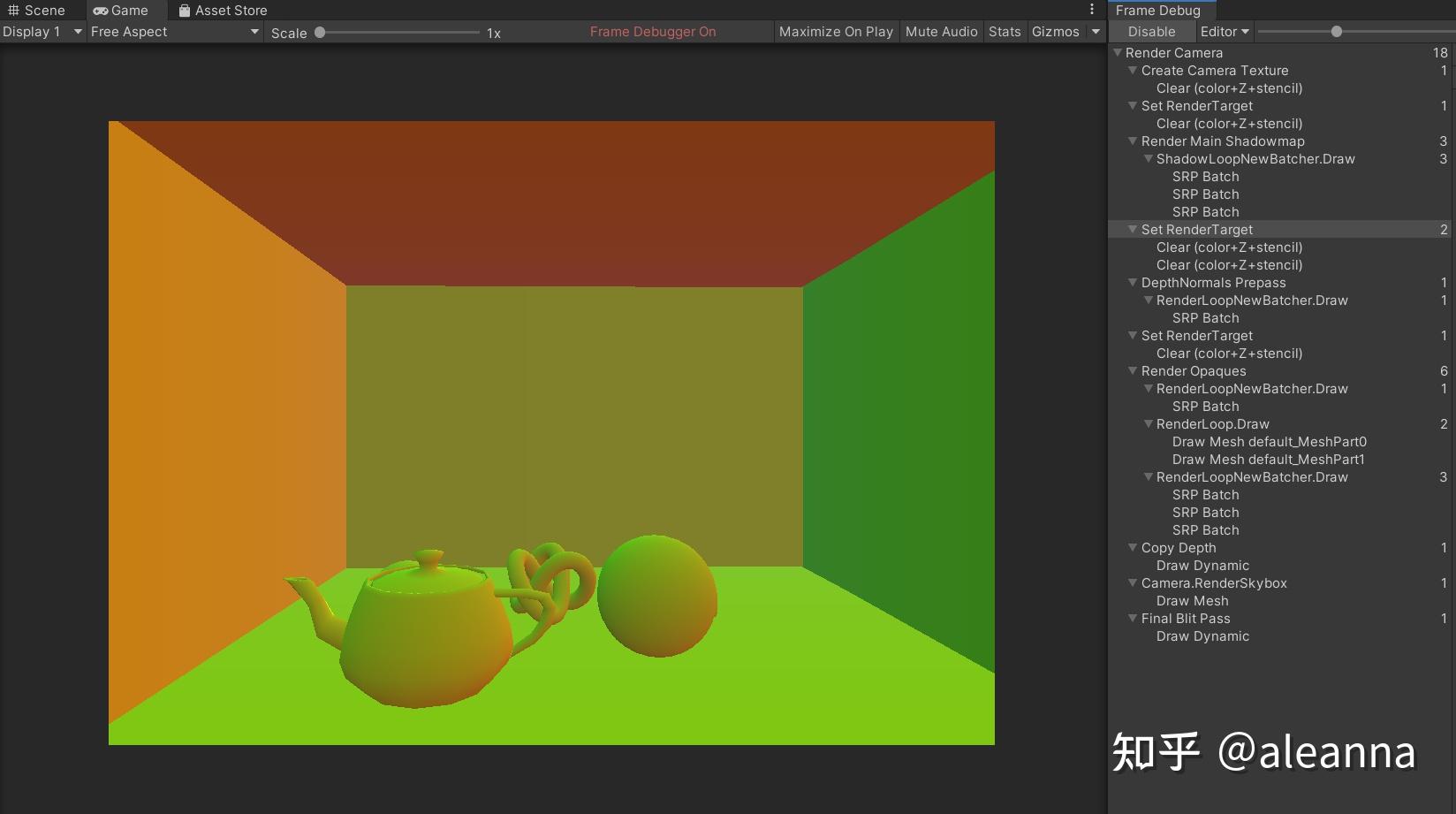The height and width of the screenshot is (814, 1456).
Task: Open the Editor dropdown in Frame Debug
Action: (1223, 31)
